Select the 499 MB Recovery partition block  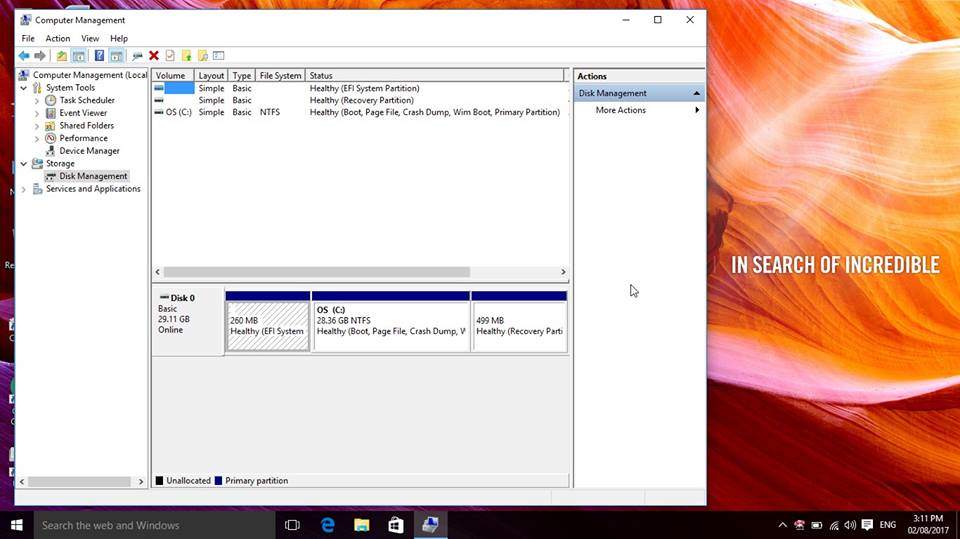(x=519, y=325)
